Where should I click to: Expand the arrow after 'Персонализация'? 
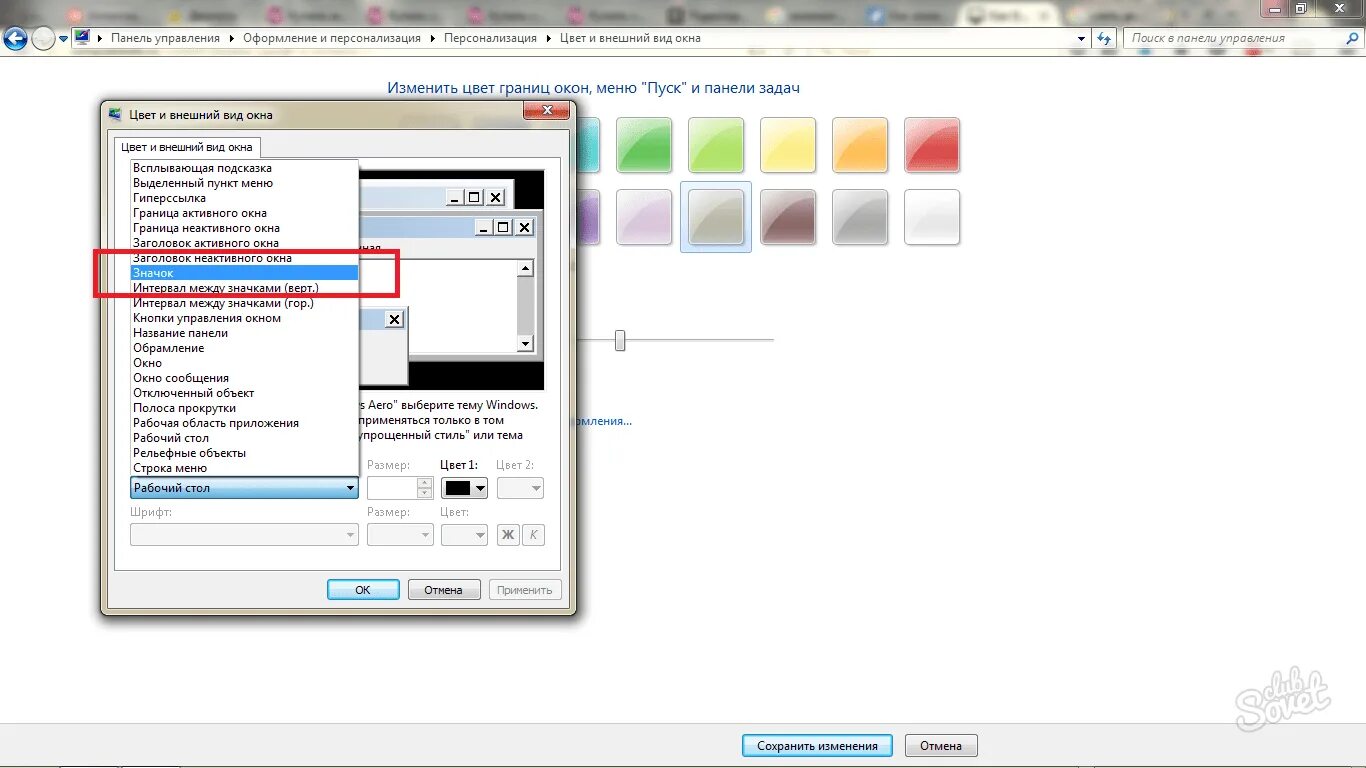pos(548,38)
